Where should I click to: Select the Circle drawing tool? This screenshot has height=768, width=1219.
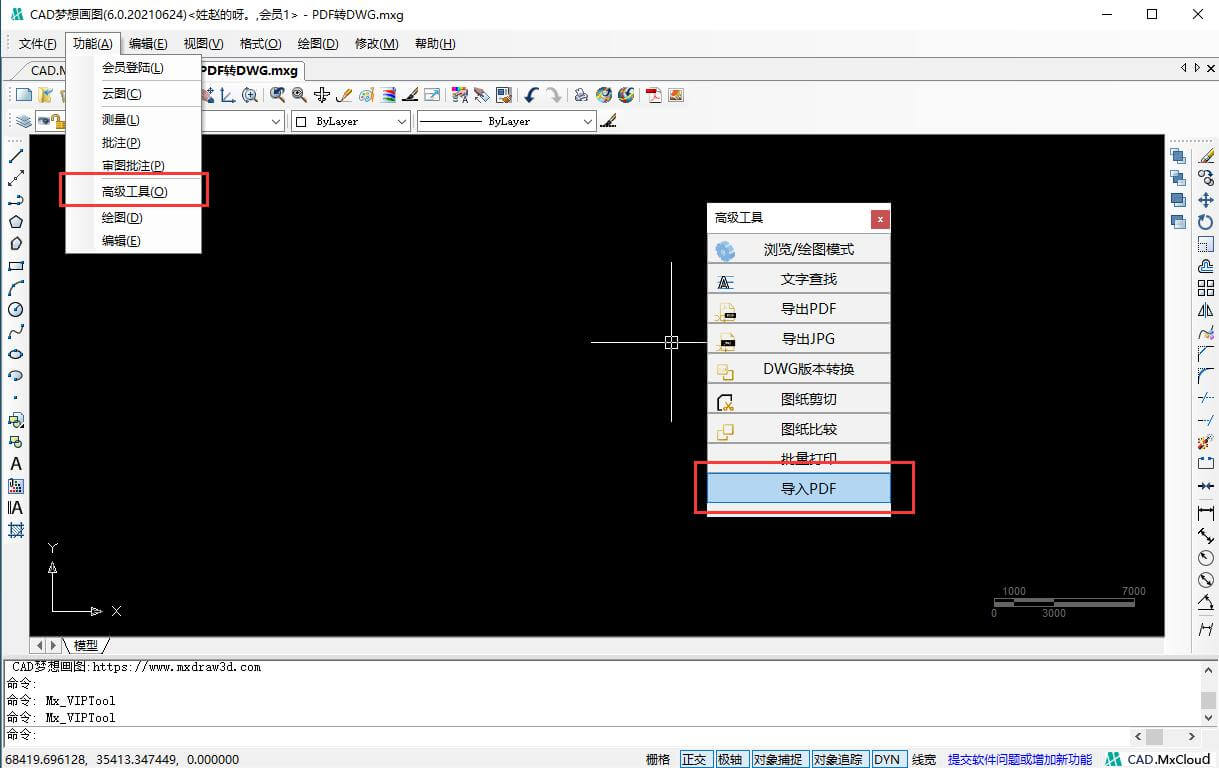[x=16, y=310]
